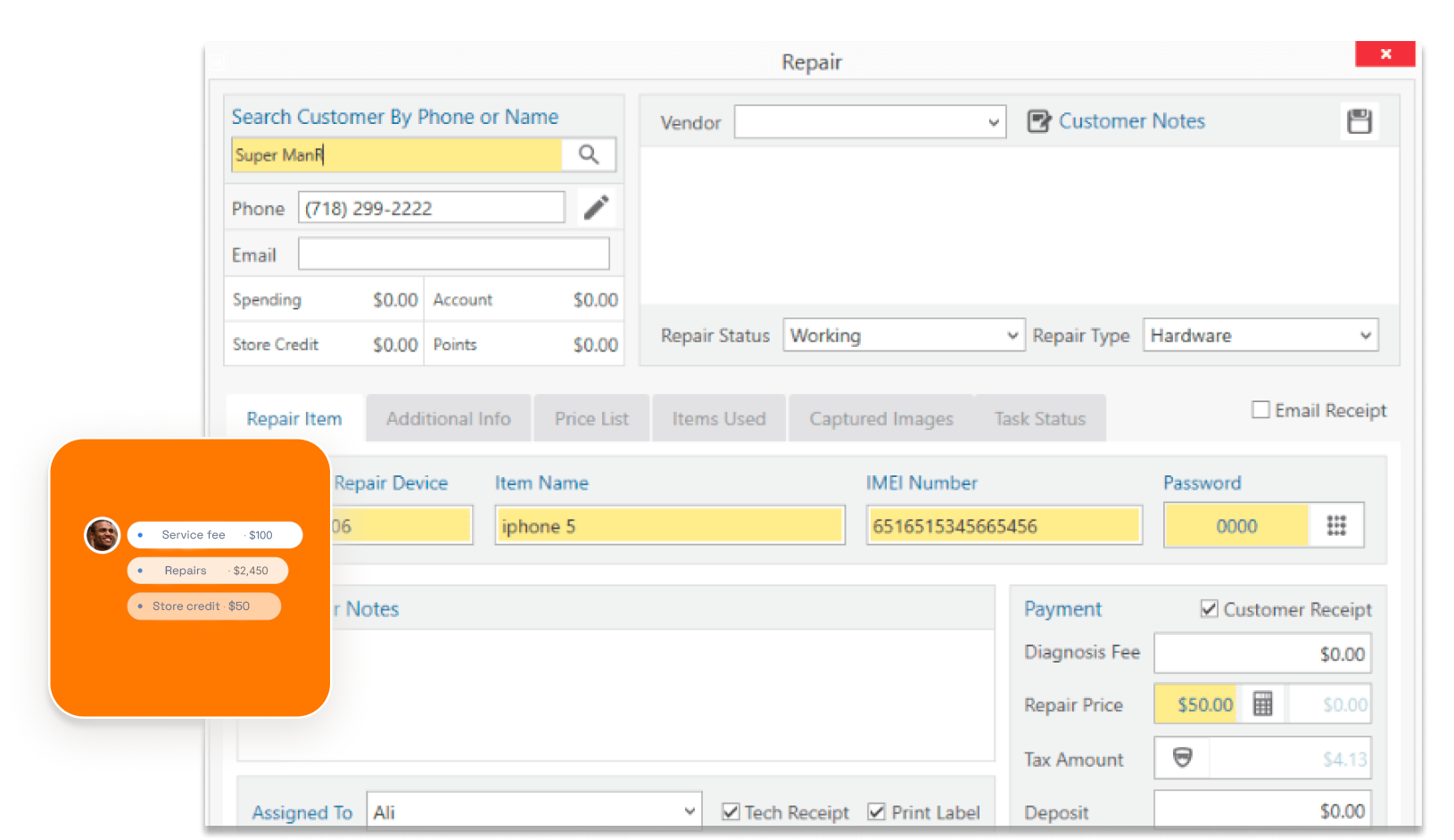
Task: Click the Store credit $50 pill
Action: tap(203, 606)
